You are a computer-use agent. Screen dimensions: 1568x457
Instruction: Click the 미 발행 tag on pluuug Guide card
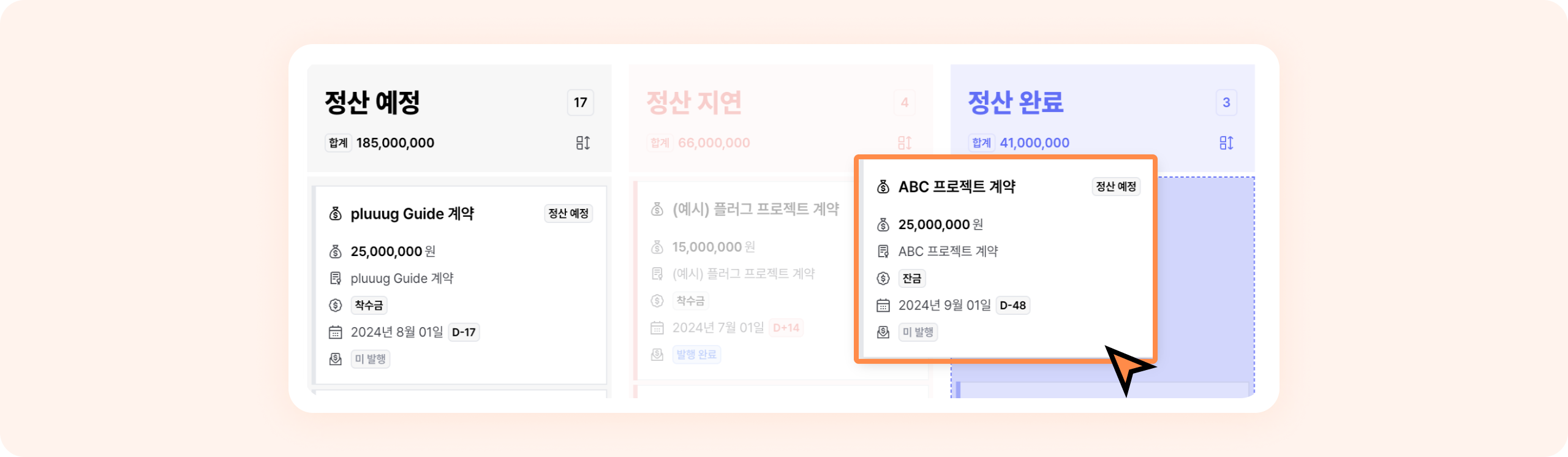370,359
